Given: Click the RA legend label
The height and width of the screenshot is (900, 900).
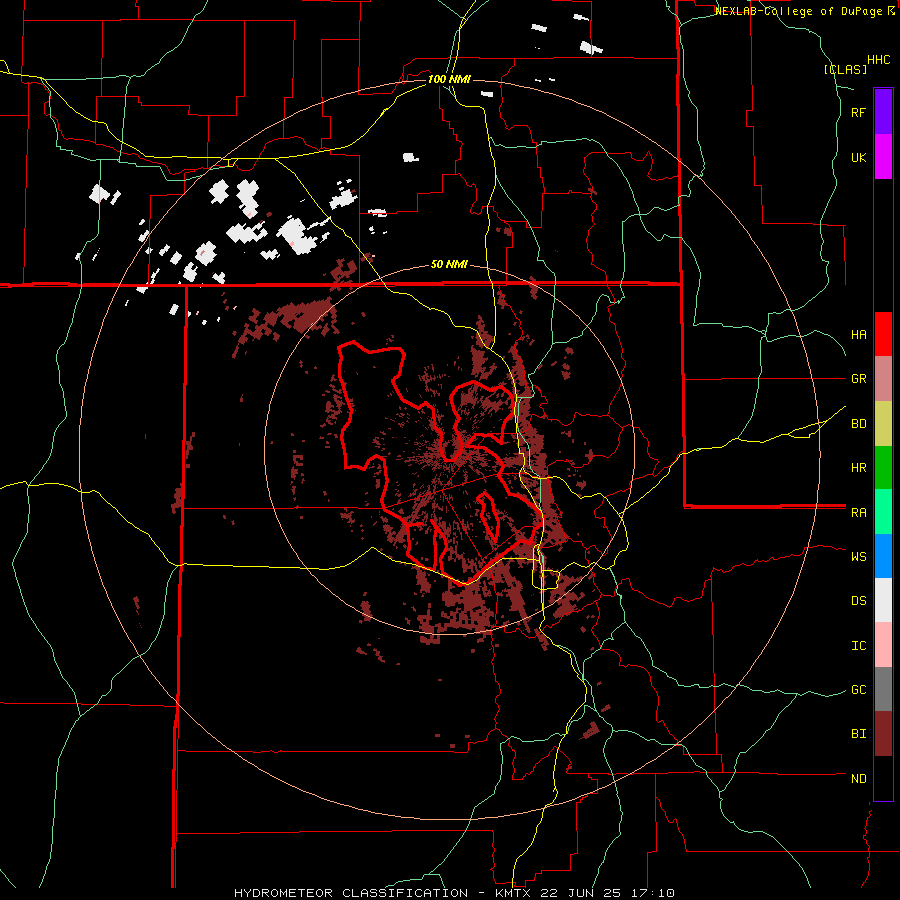Looking at the screenshot, I should [858, 513].
